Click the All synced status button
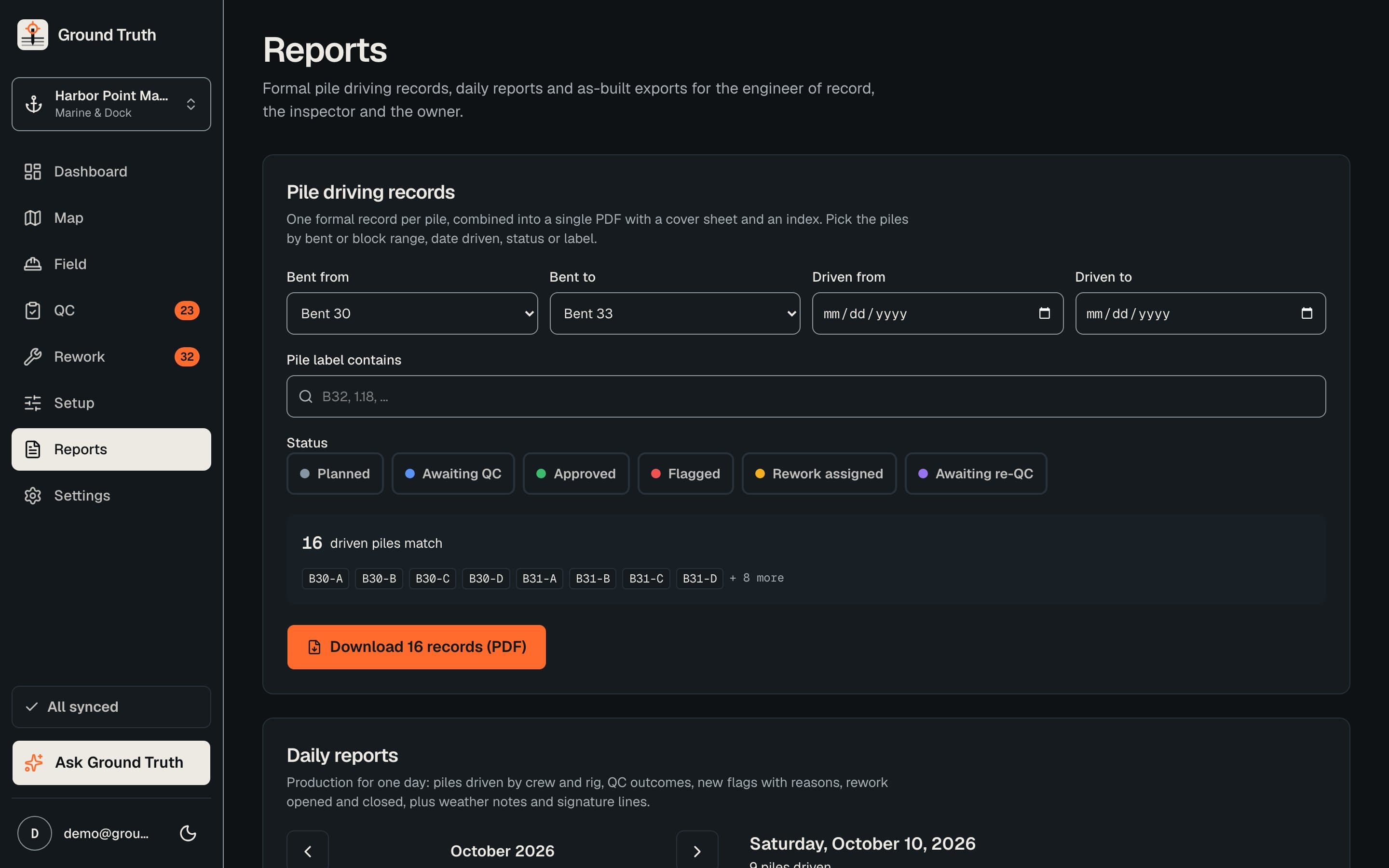Viewport: 1389px width, 868px height. coord(111,706)
